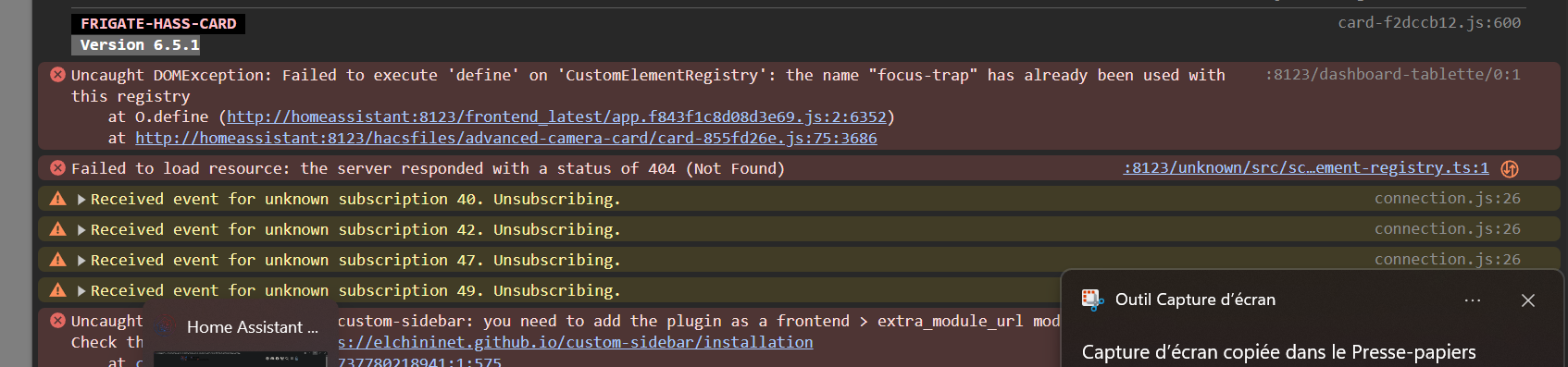Click the red error icon beside Uncaught DOMException

pyautogui.click(x=57, y=75)
